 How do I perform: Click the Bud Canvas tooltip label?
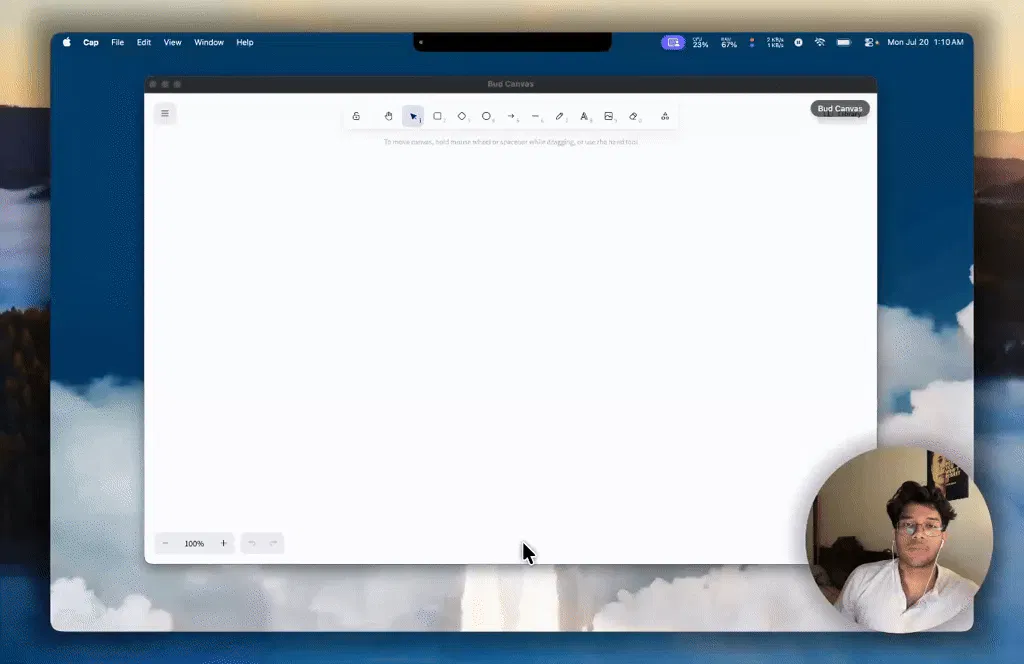tap(840, 108)
